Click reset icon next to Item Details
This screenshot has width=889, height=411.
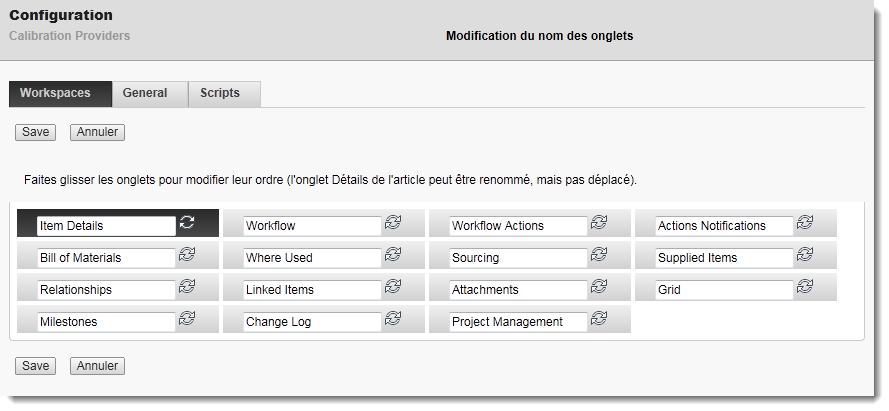187,223
